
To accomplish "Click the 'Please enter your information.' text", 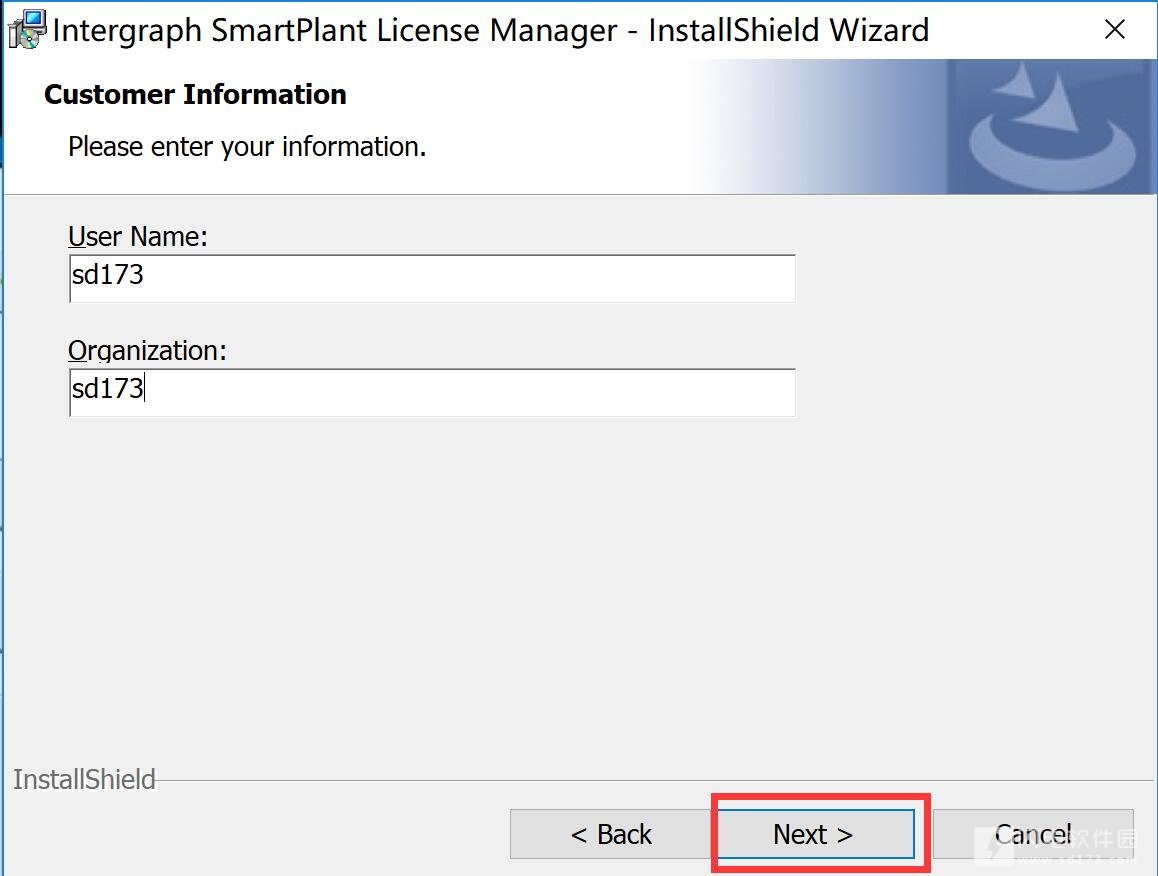I will (x=247, y=147).
